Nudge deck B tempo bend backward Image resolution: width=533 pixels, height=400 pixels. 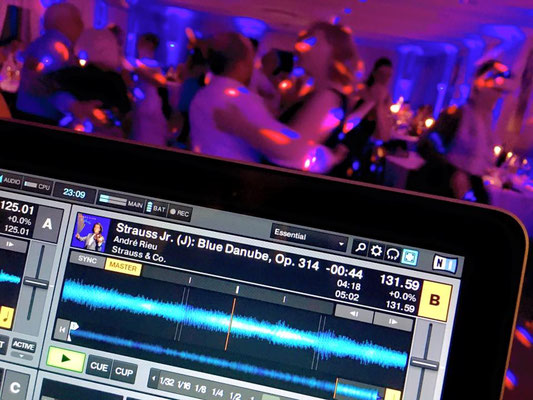coord(354,314)
